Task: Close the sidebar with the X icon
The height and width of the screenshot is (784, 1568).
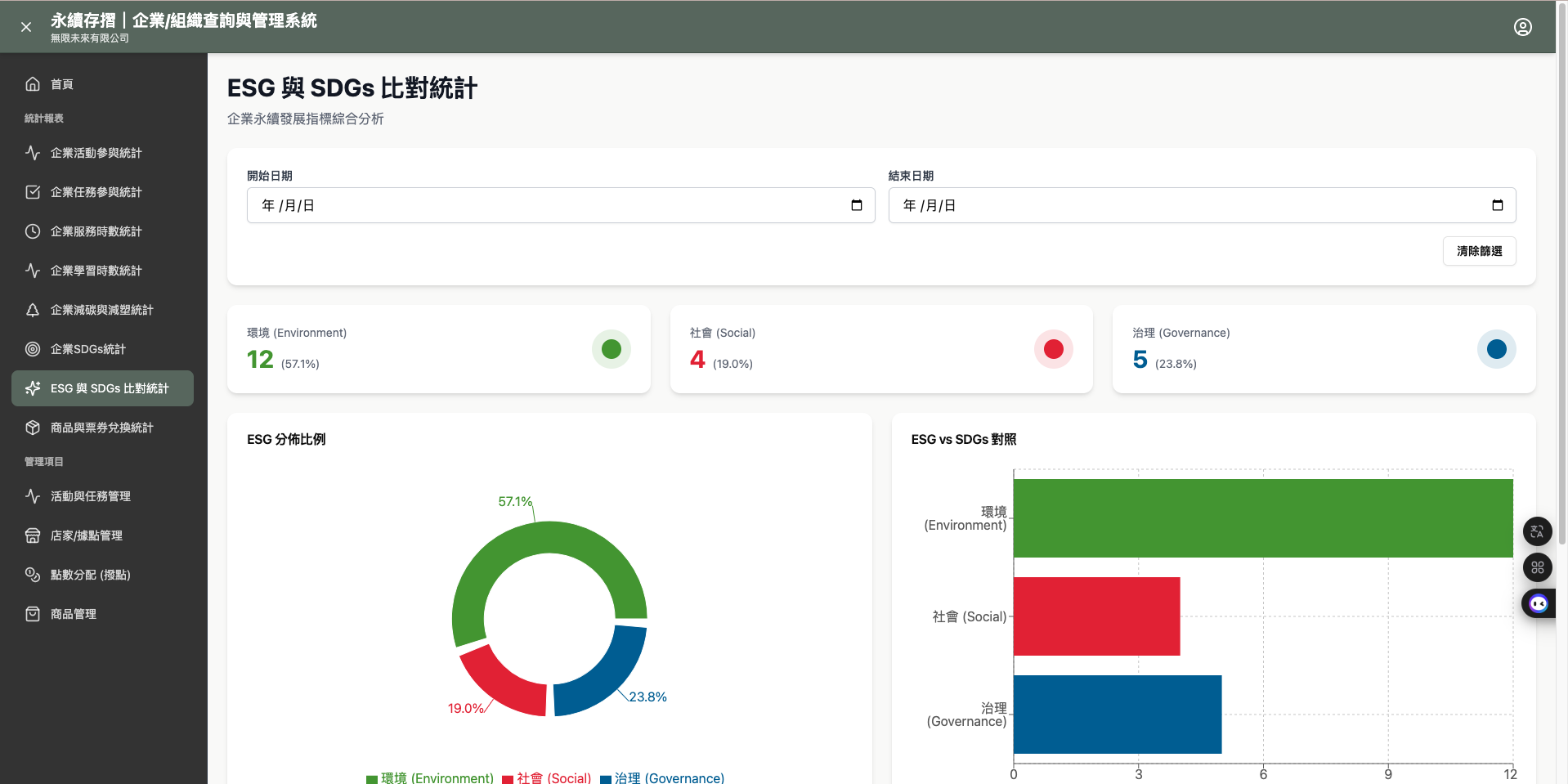Action: pyautogui.click(x=26, y=27)
